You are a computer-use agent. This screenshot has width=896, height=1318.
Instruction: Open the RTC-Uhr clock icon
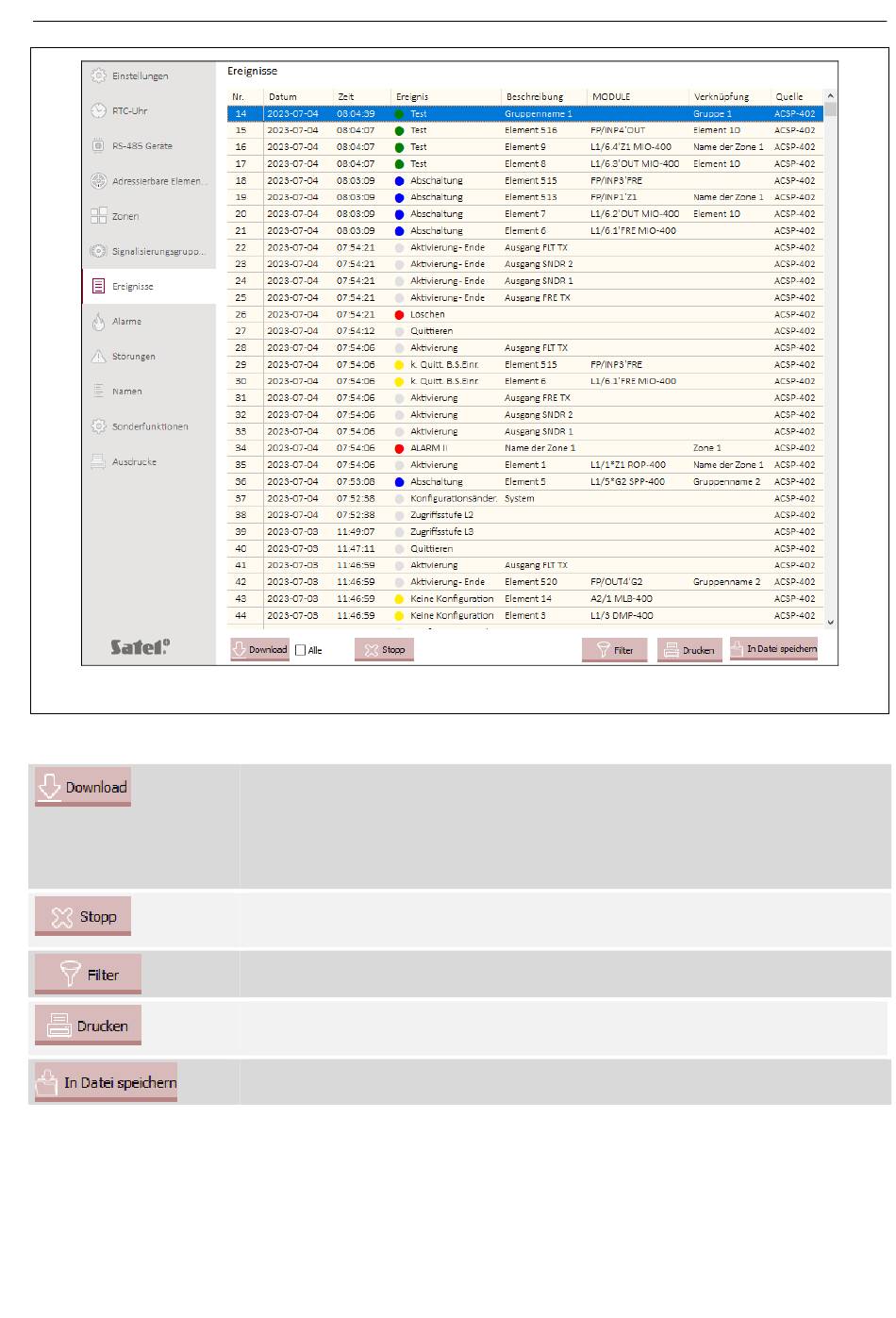click(98, 110)
